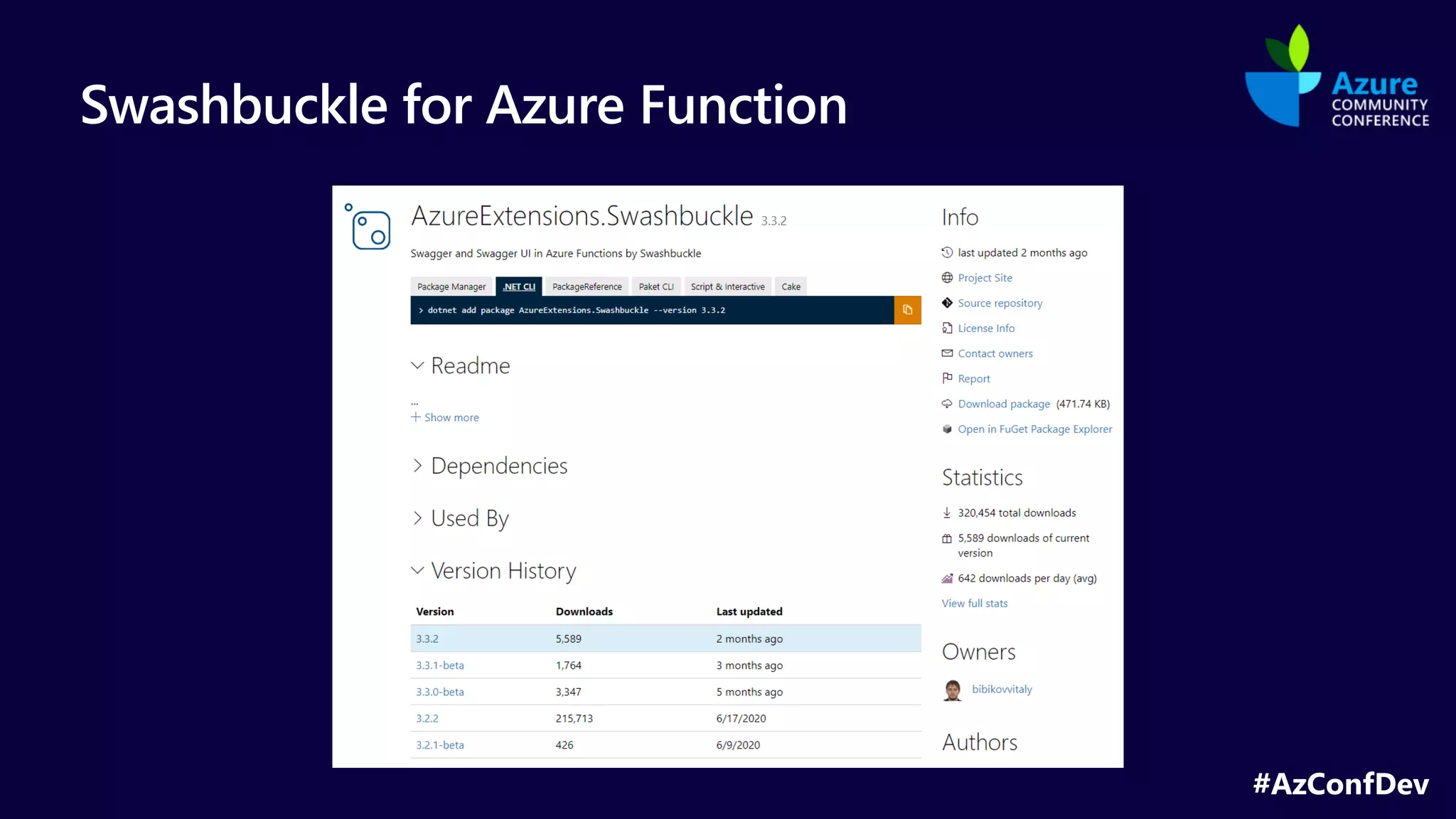Open bibikovvitaly owner avatar
The height and width of the screenshot is (819, 1456).
(953, 690)
